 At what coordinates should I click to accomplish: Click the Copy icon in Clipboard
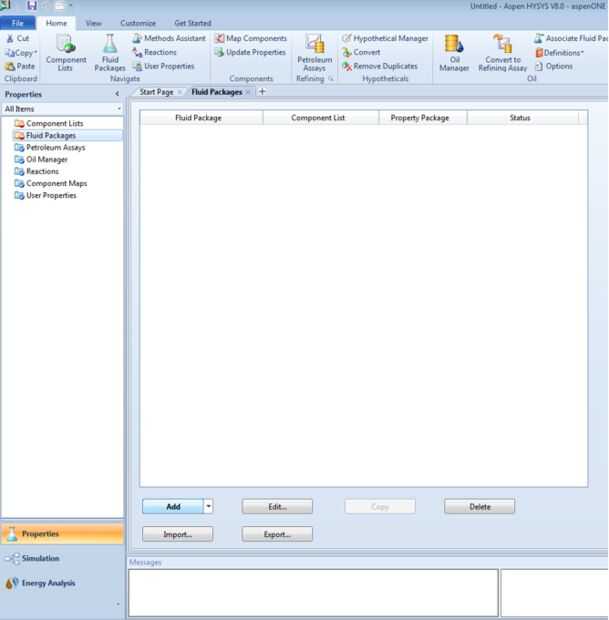coord(10,53)
